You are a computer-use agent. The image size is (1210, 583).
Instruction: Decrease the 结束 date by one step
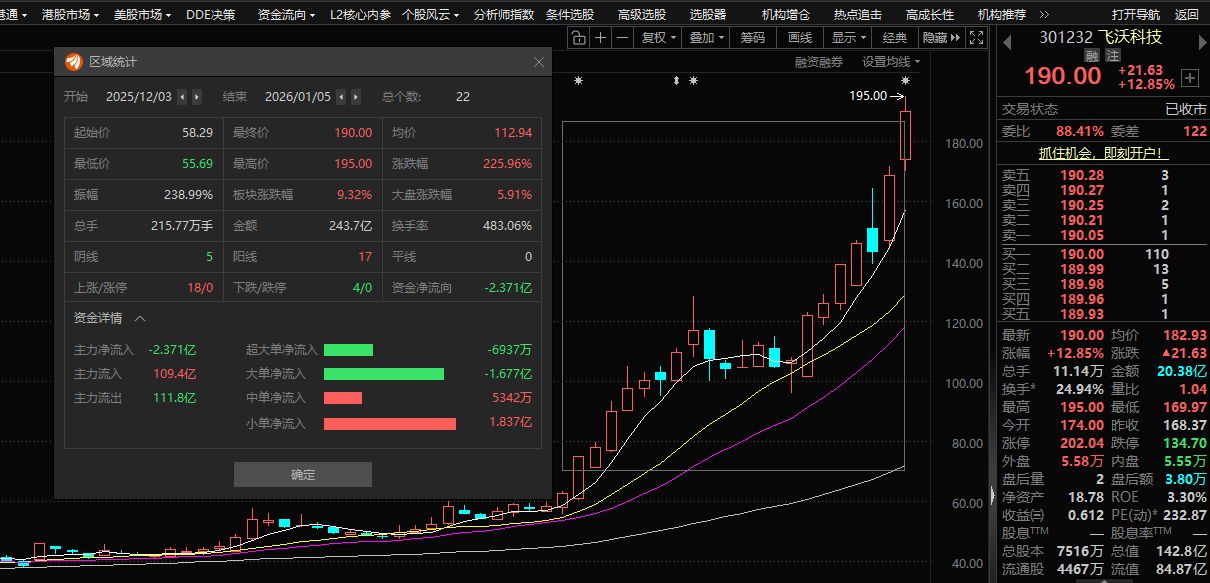pyautogui.click(x=341, y=97)
